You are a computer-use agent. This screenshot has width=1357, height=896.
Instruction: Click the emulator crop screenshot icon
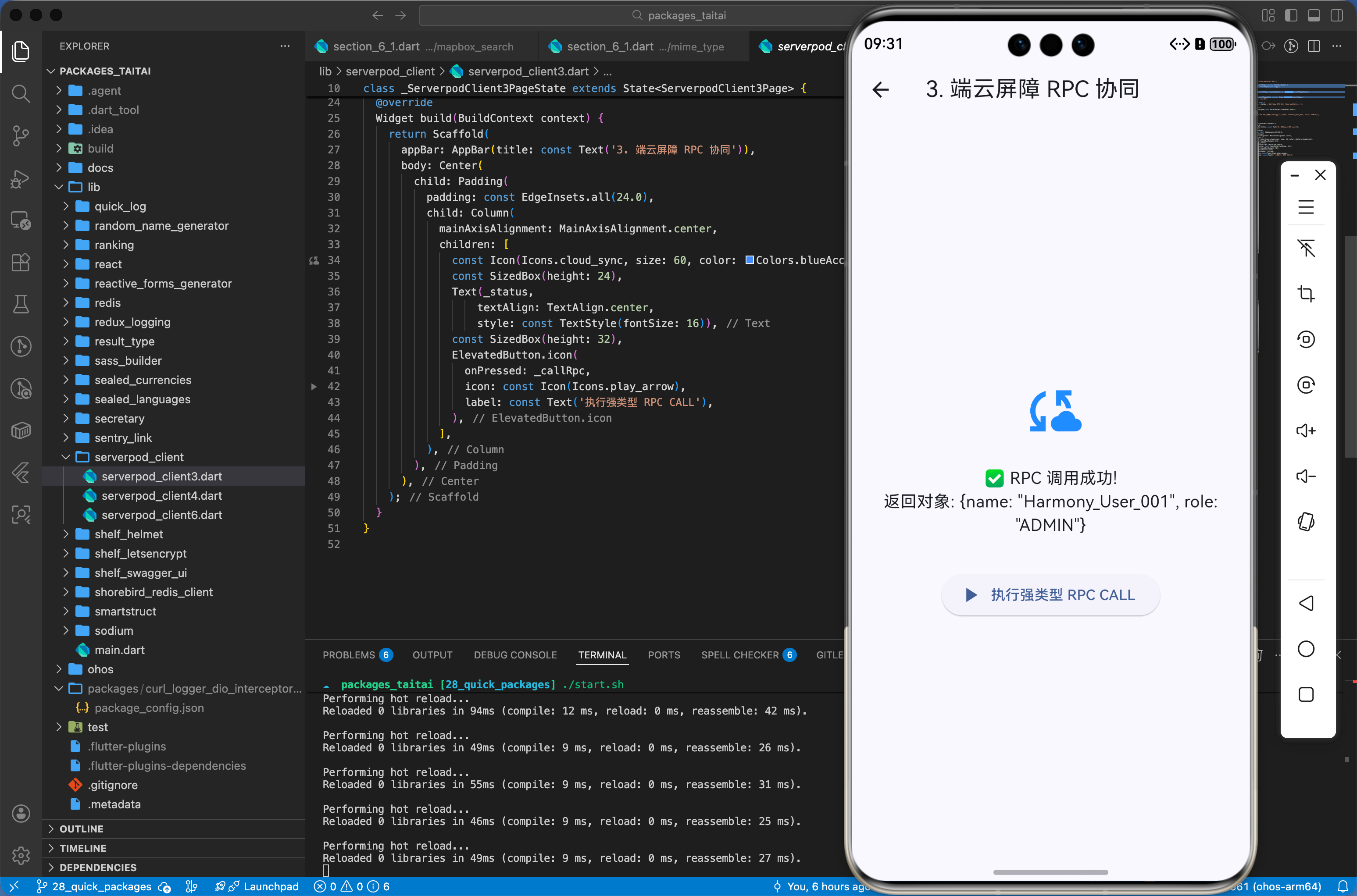(1306, 294)
